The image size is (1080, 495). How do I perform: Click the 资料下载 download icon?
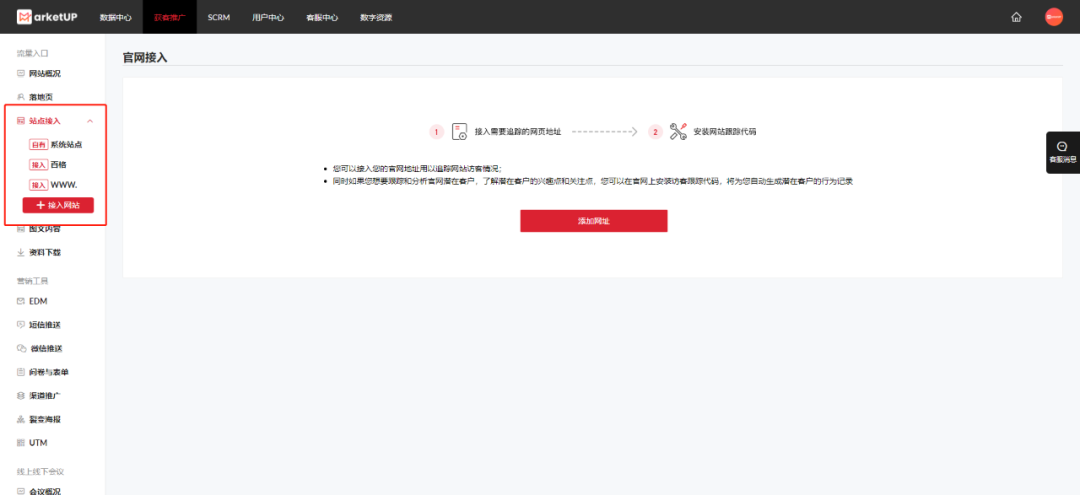21,253
